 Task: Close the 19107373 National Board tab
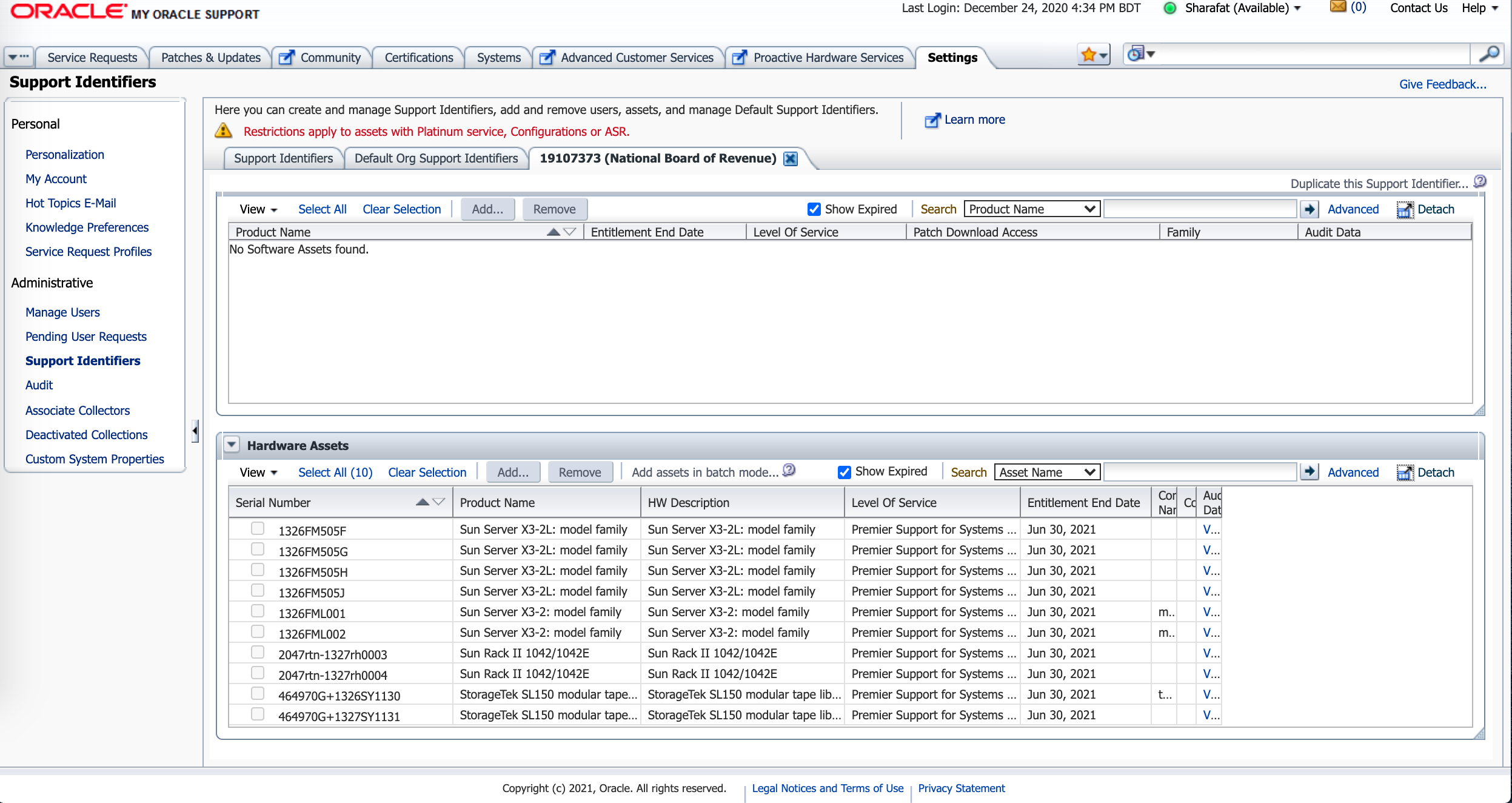pyautogui.click(x=791, y=159)
